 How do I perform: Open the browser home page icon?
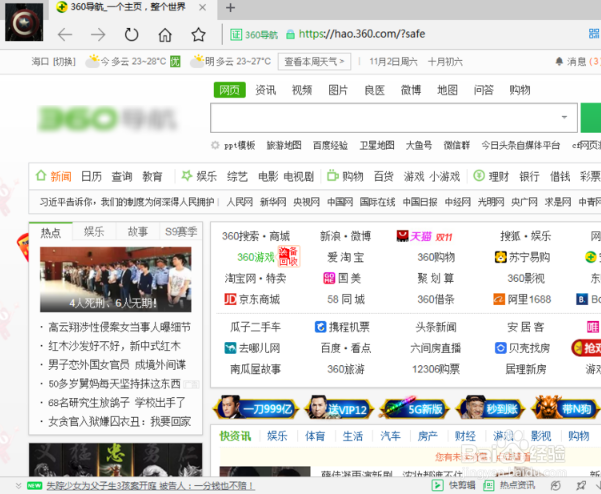165,34
